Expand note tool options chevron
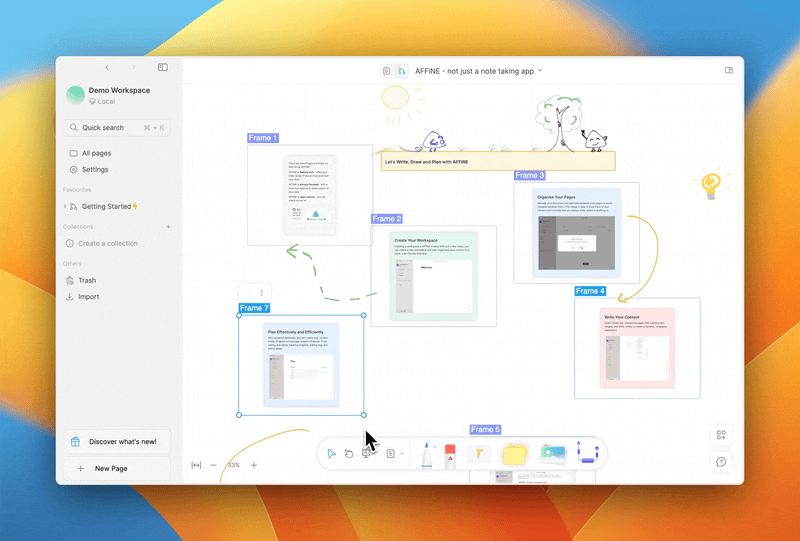Image resolution: width=800 pixels, height=541 pixels. coord(402,453)
